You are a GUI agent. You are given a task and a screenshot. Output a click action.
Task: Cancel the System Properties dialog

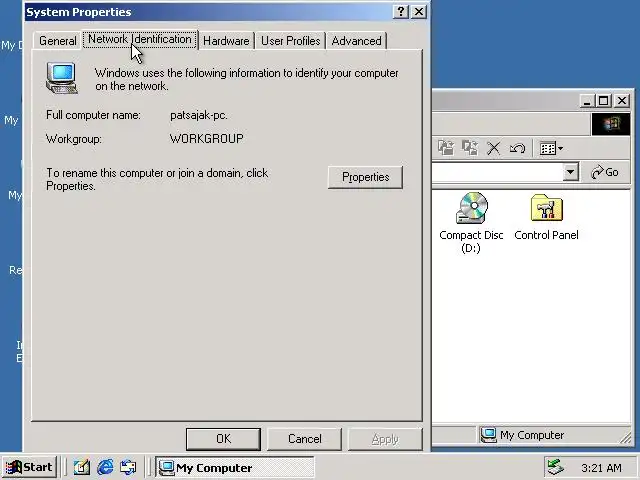tap(304, 439)
